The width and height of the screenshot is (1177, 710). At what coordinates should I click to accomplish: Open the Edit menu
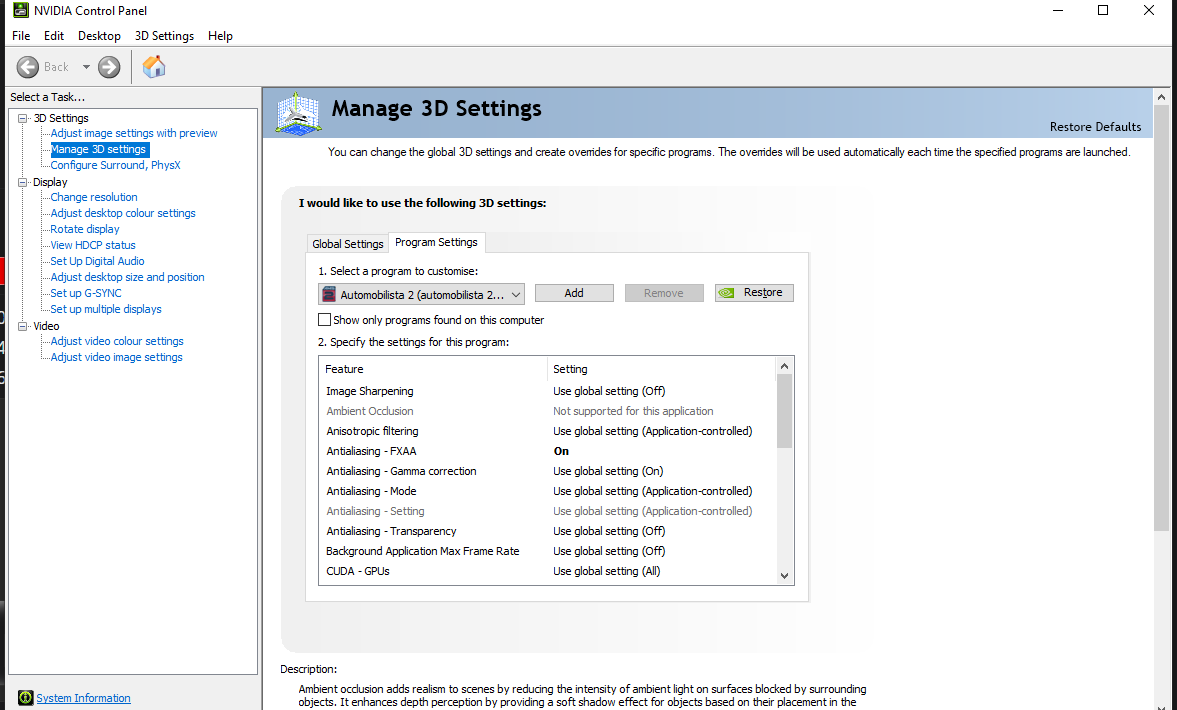click(53, 36)
